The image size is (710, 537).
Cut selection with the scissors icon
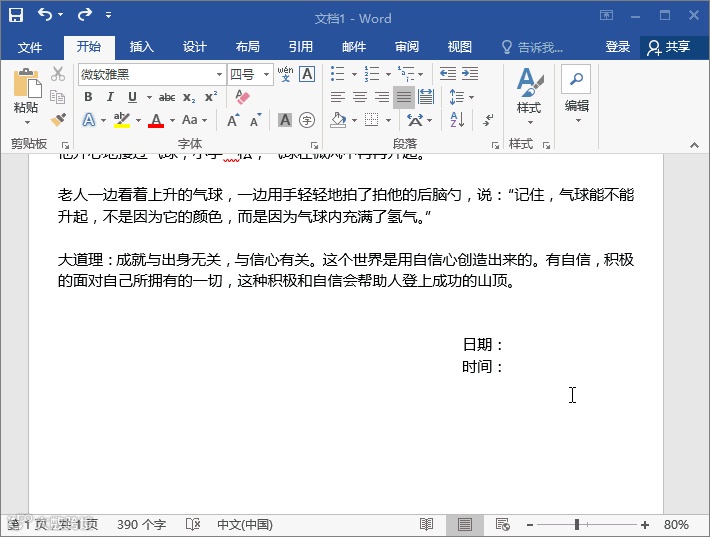[x=58, y=74]
